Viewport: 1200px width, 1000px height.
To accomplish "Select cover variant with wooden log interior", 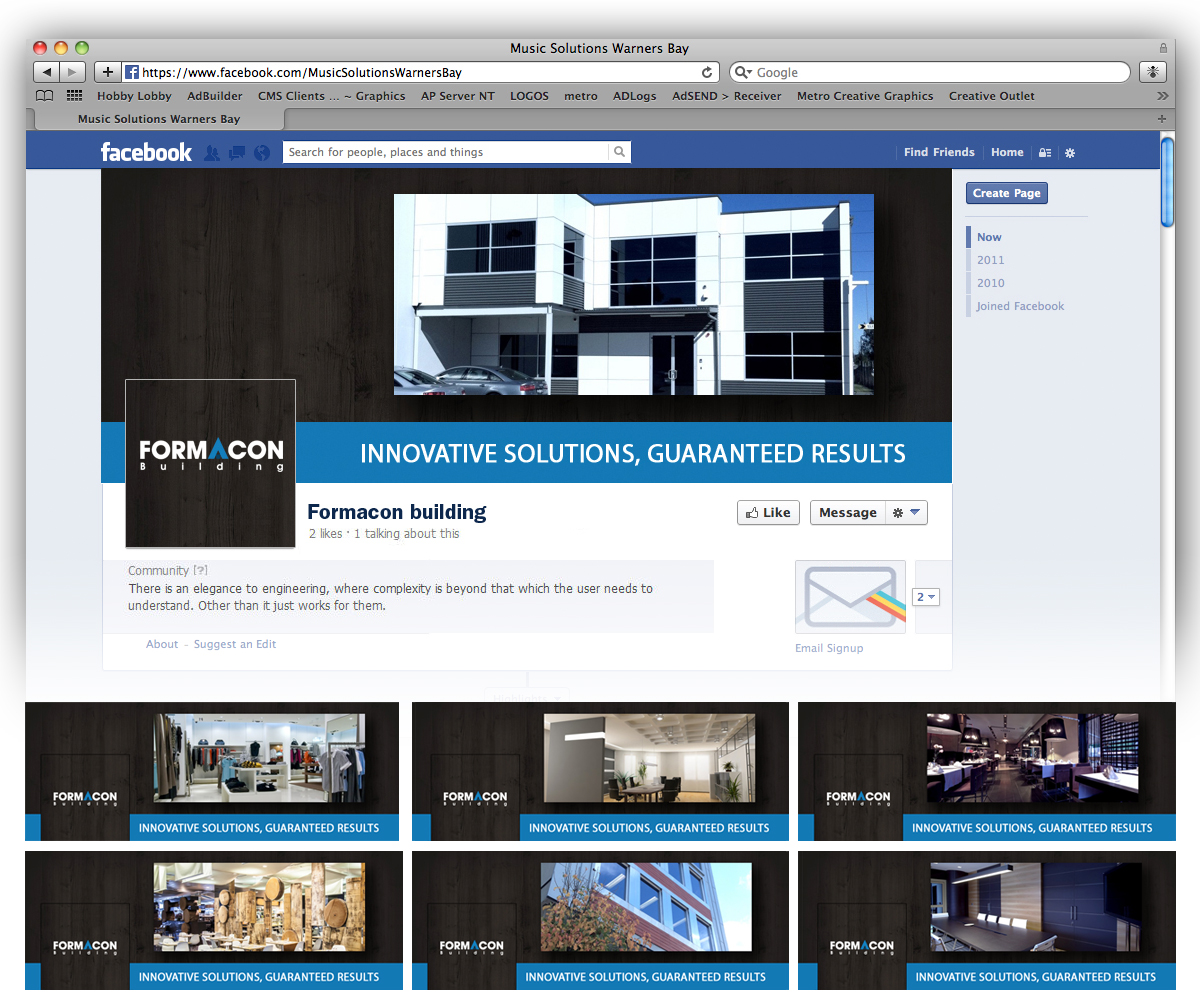I will 214,921.
